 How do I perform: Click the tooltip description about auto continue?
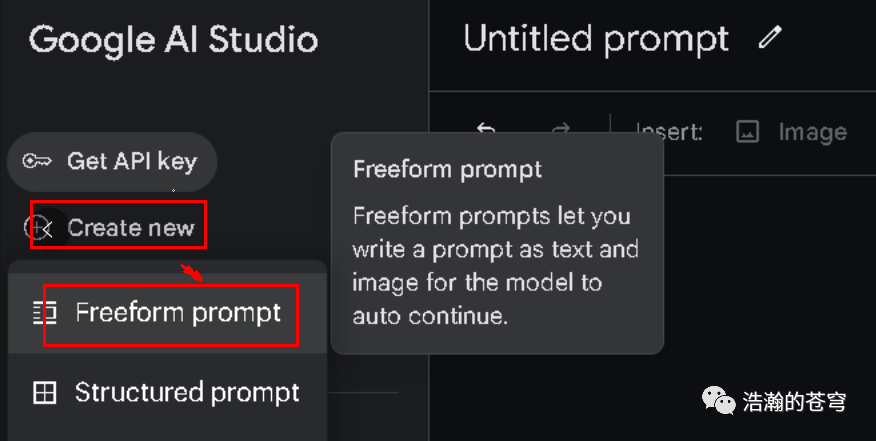496,265
